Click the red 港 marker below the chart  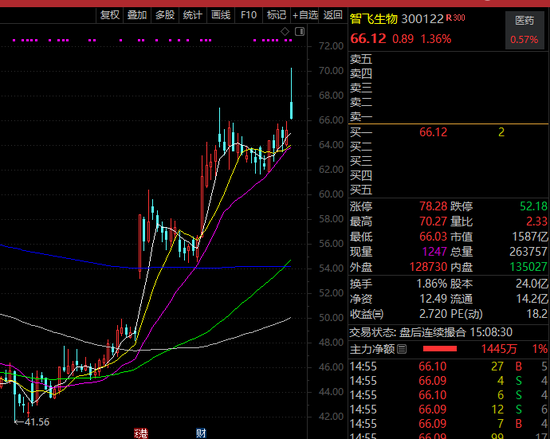[x=141, y=434]
